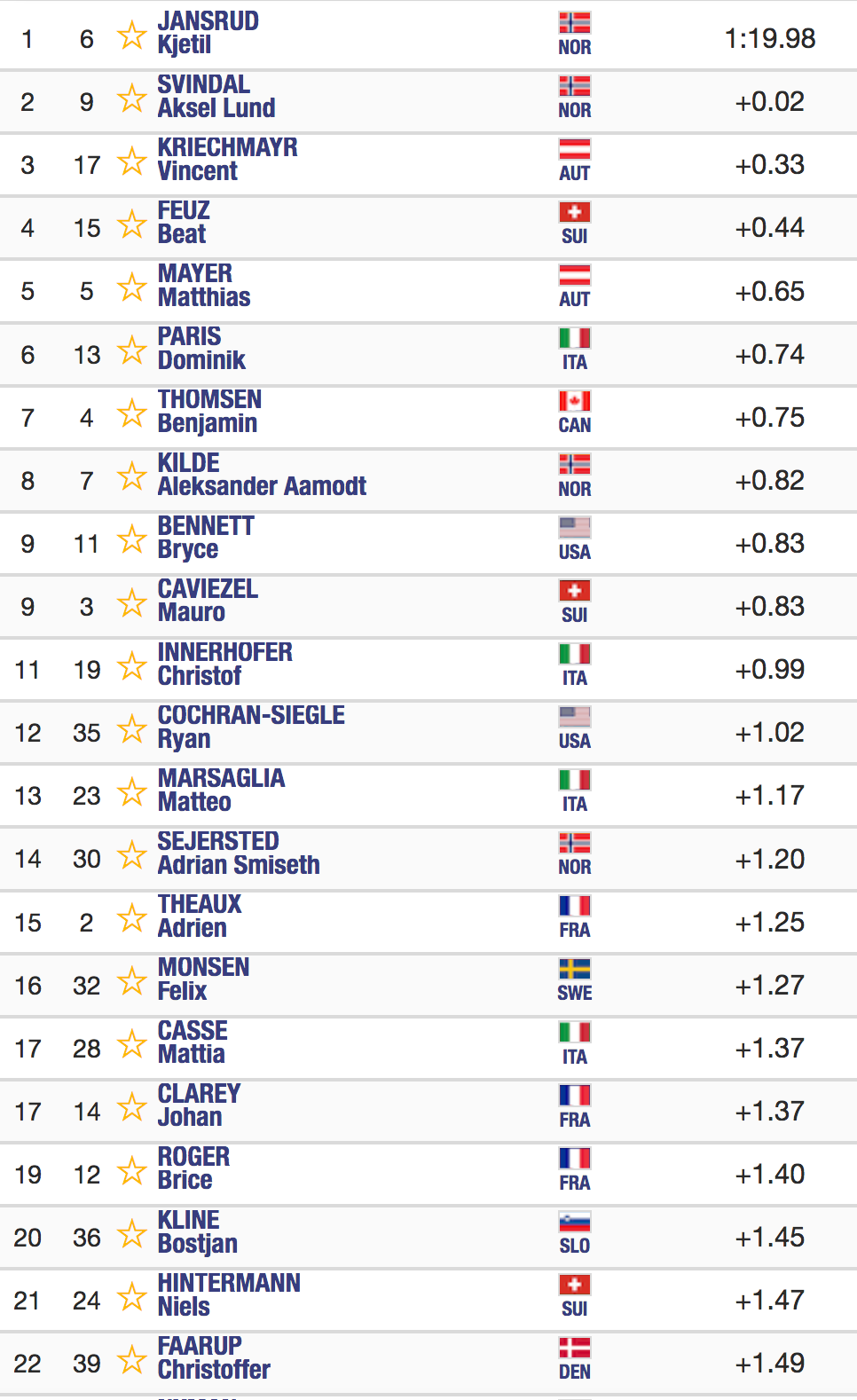Open Kilde Aleksander Aamodt athlete link

click(x=262, y=475)
